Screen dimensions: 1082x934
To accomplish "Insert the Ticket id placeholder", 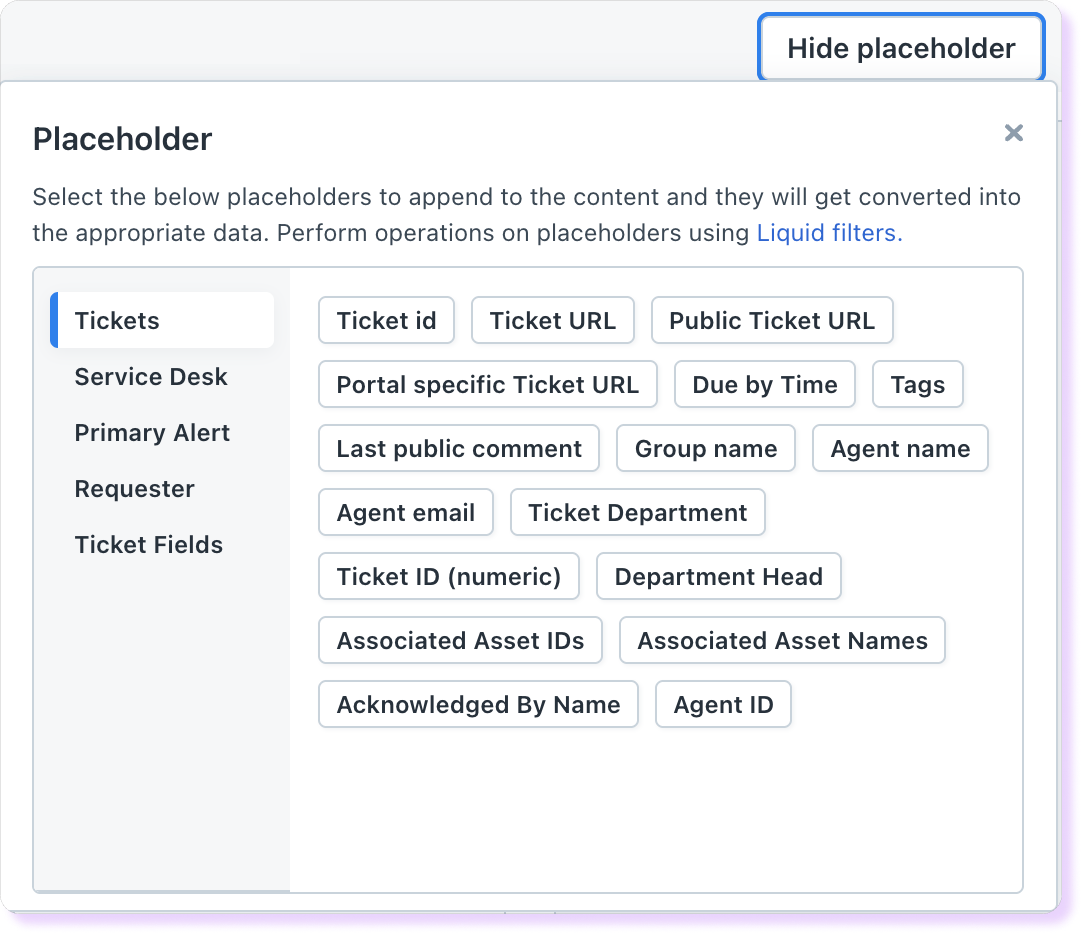I will tap(386, 321).
